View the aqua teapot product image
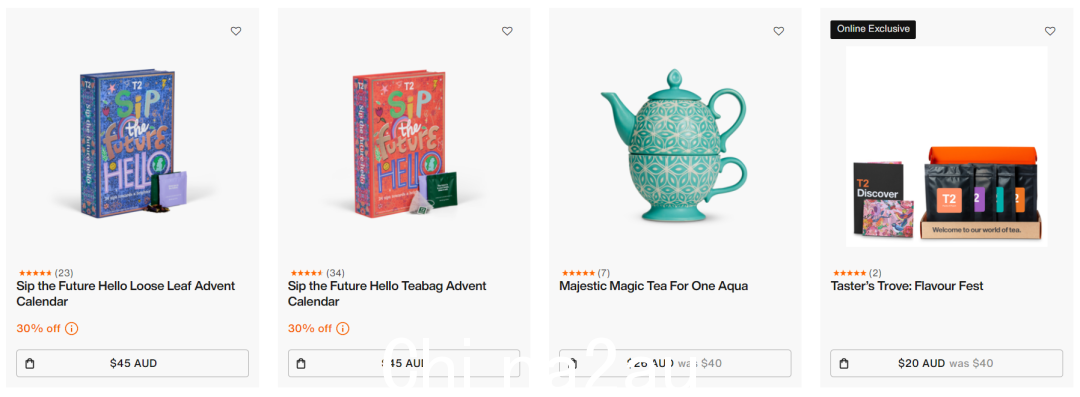The width and height of the screenshot is (1080, 397). coord(674,145)
